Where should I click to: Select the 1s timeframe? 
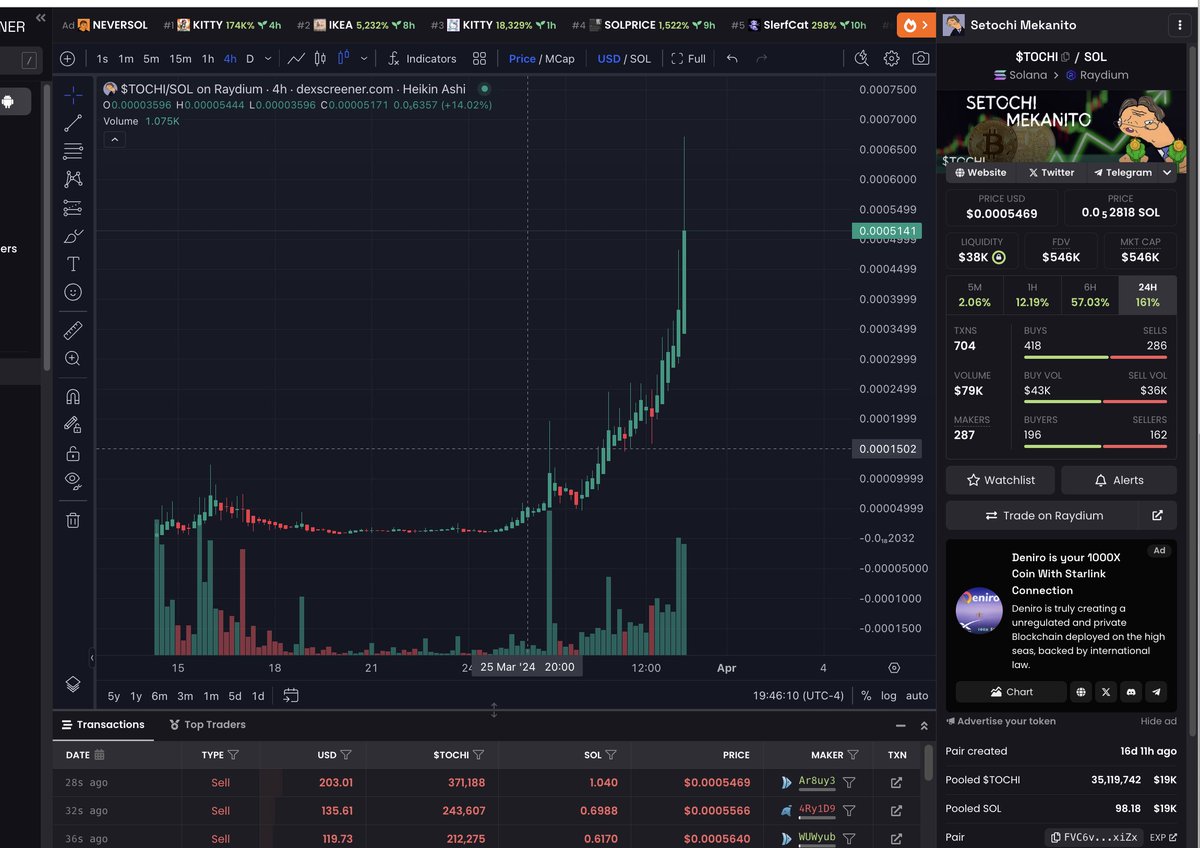coord(103,59)
